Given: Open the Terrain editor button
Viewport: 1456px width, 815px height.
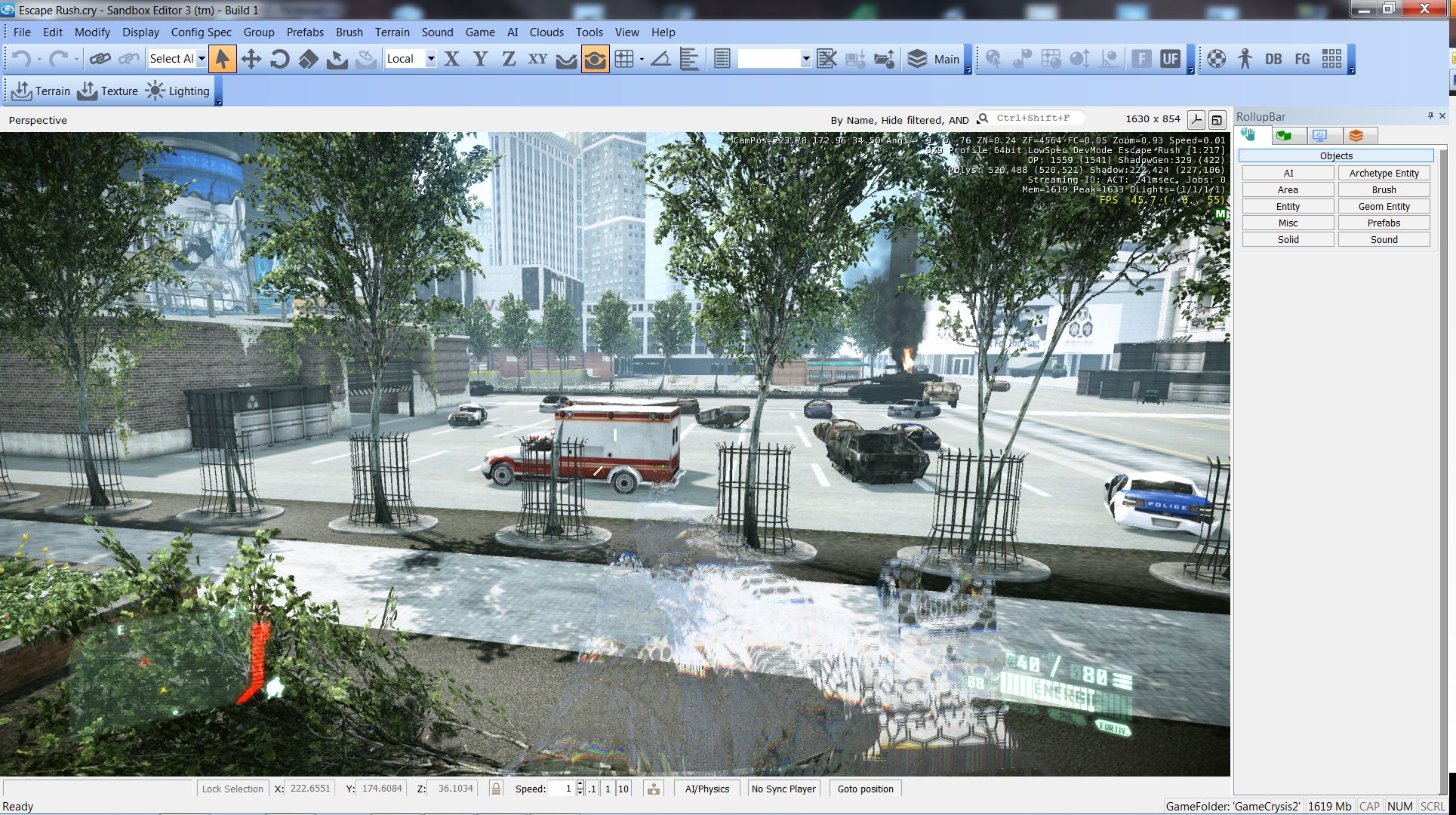Looking at the screenshot, I should (x=42, y=91).
